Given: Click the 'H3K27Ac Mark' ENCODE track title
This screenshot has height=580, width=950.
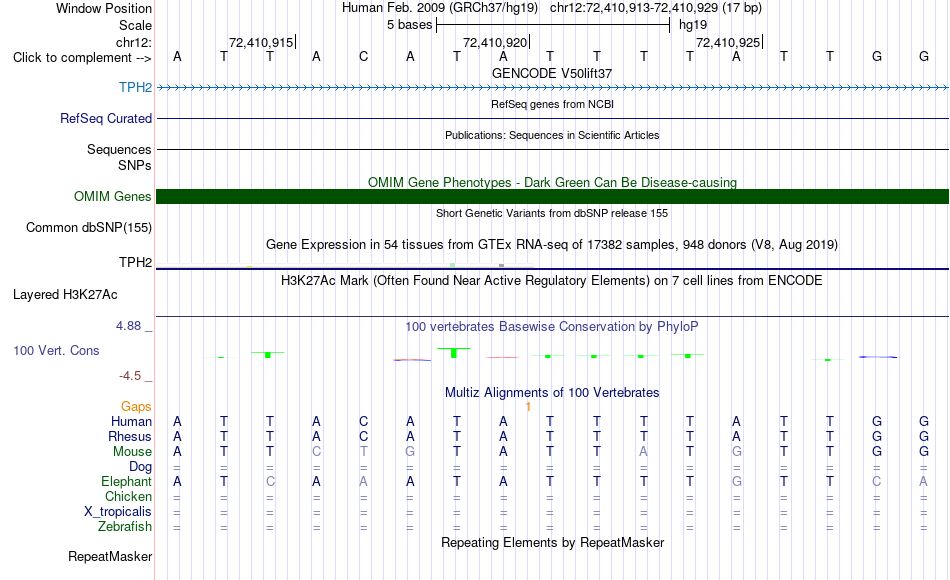Looking at the screenshot, I should (552, 281).
